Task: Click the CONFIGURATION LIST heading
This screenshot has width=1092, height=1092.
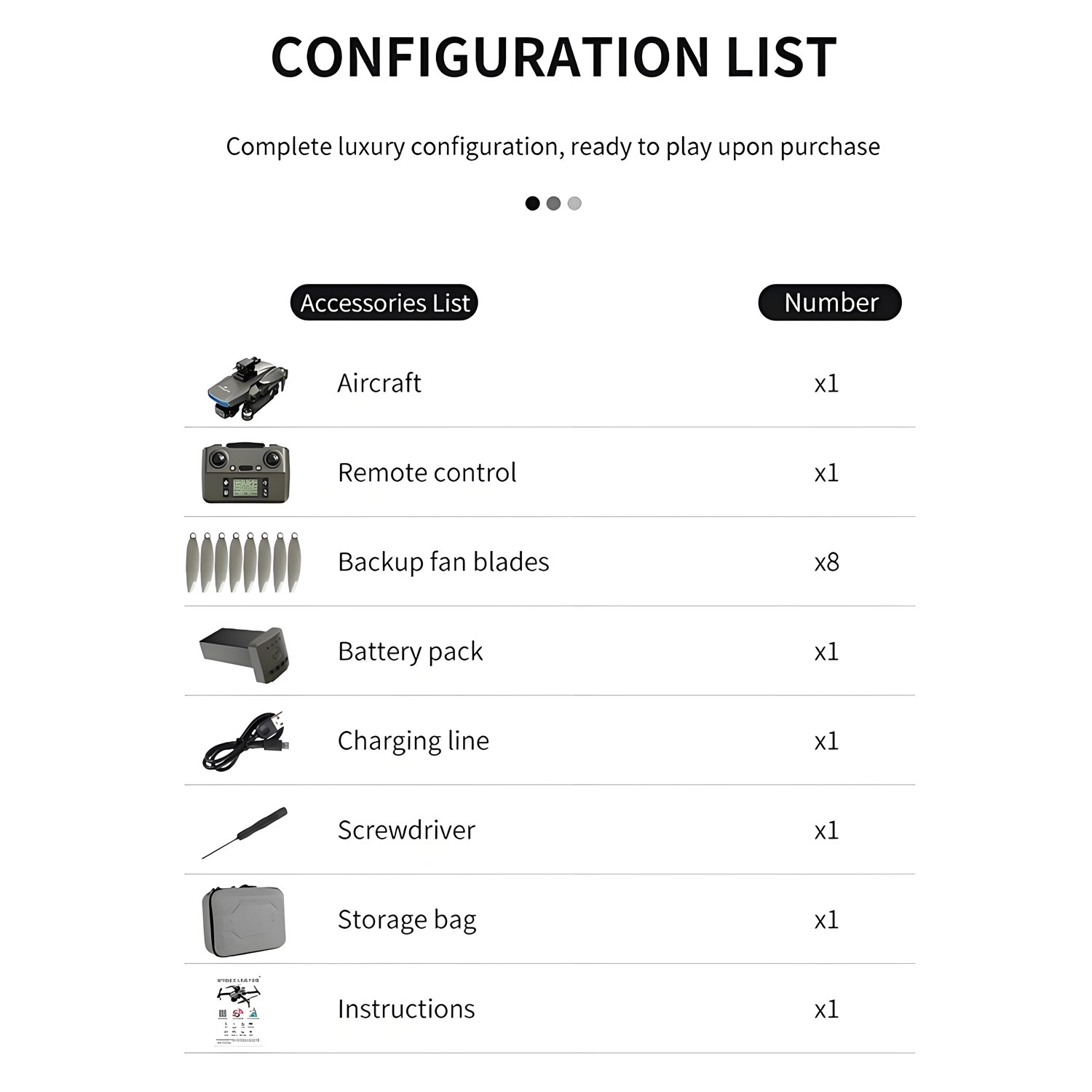Action: pos(553,57)
